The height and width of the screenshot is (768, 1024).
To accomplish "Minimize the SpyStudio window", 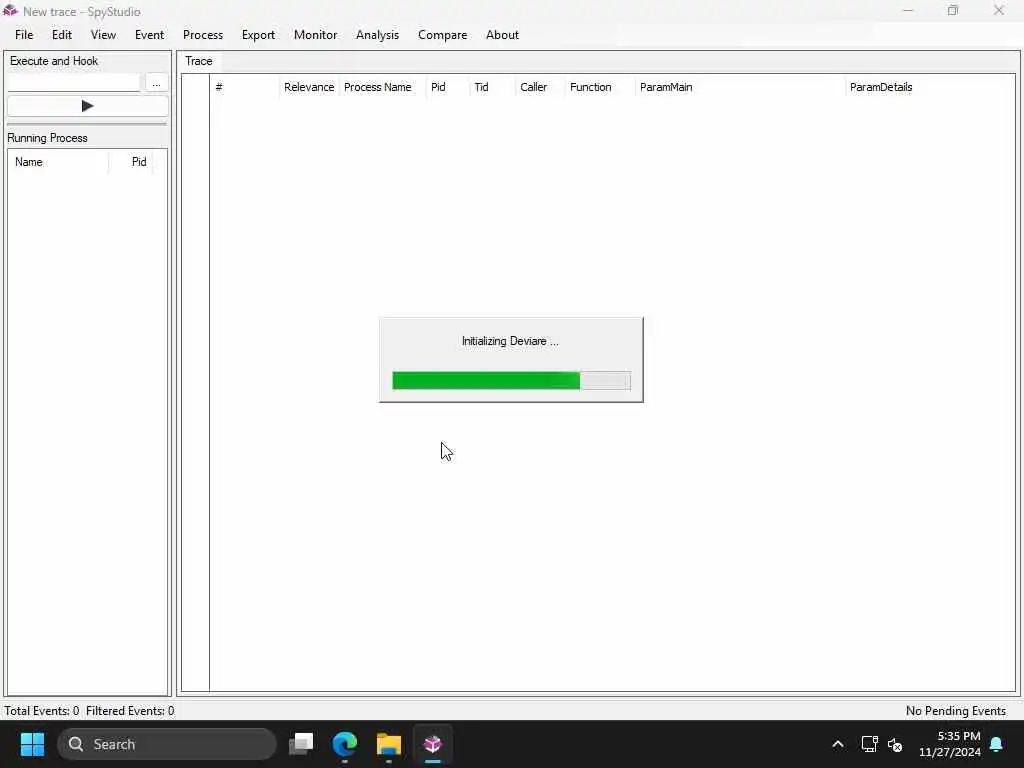I will pos(908,10).
